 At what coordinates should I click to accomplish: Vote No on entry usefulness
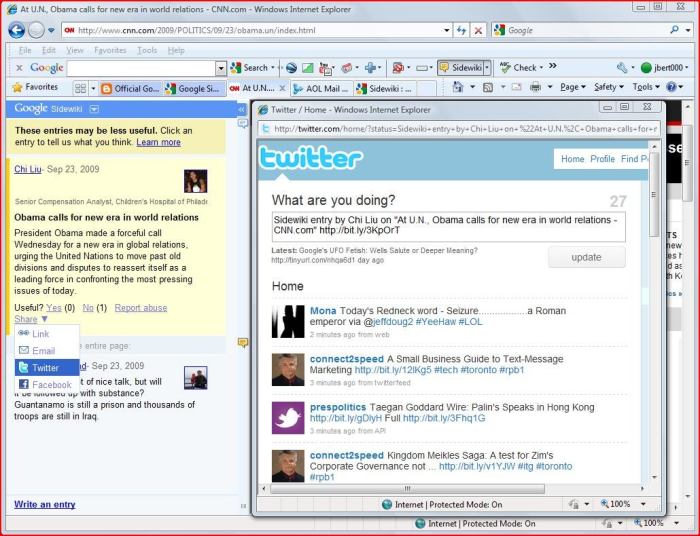tap(88, 307)
